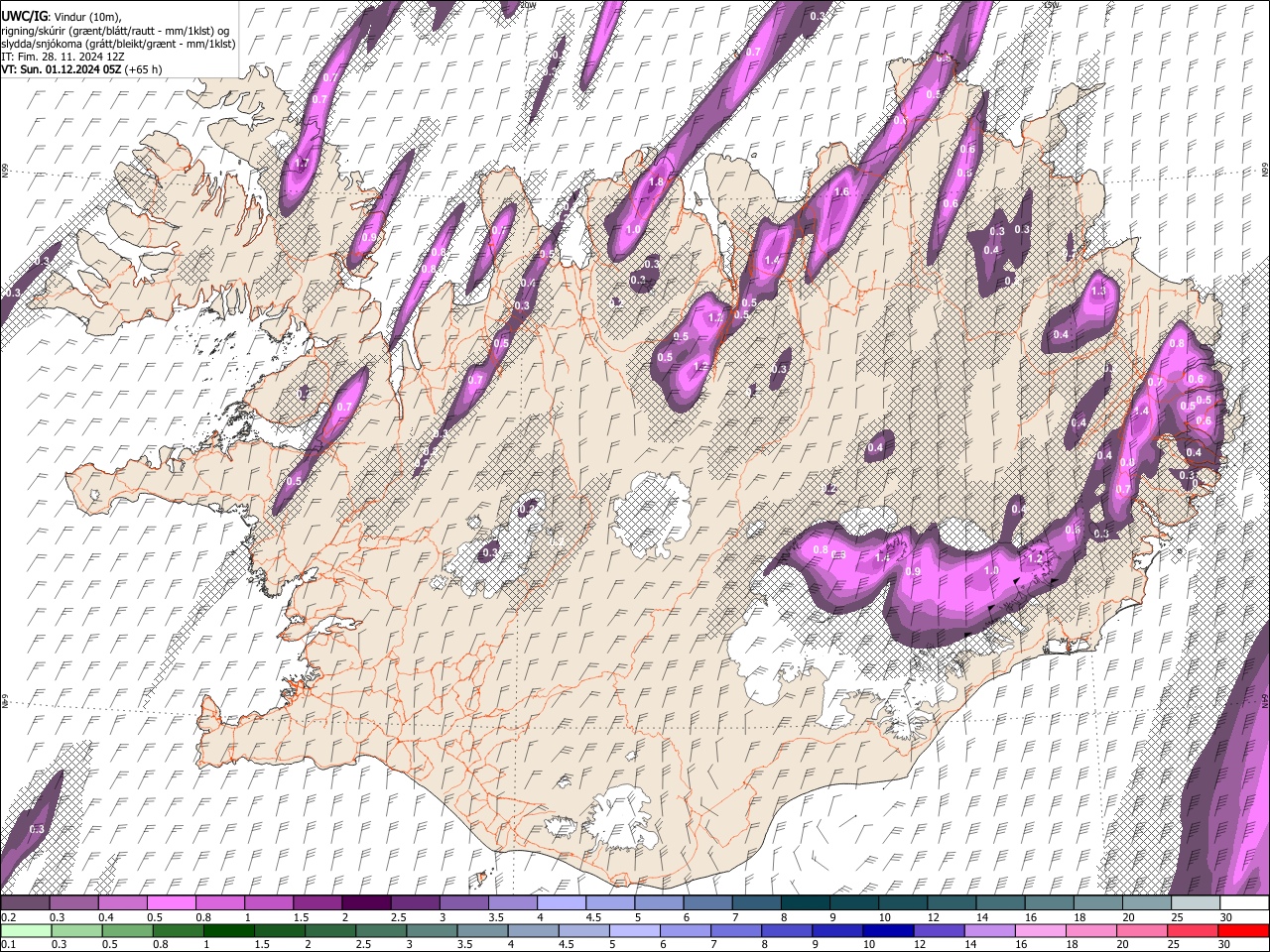The width and height of the screenshot is (1270, 952).
Task: Click the initial time 'IT: Fim. 28. 11. 2024 12Z'
Action: (x=63, y=57)
